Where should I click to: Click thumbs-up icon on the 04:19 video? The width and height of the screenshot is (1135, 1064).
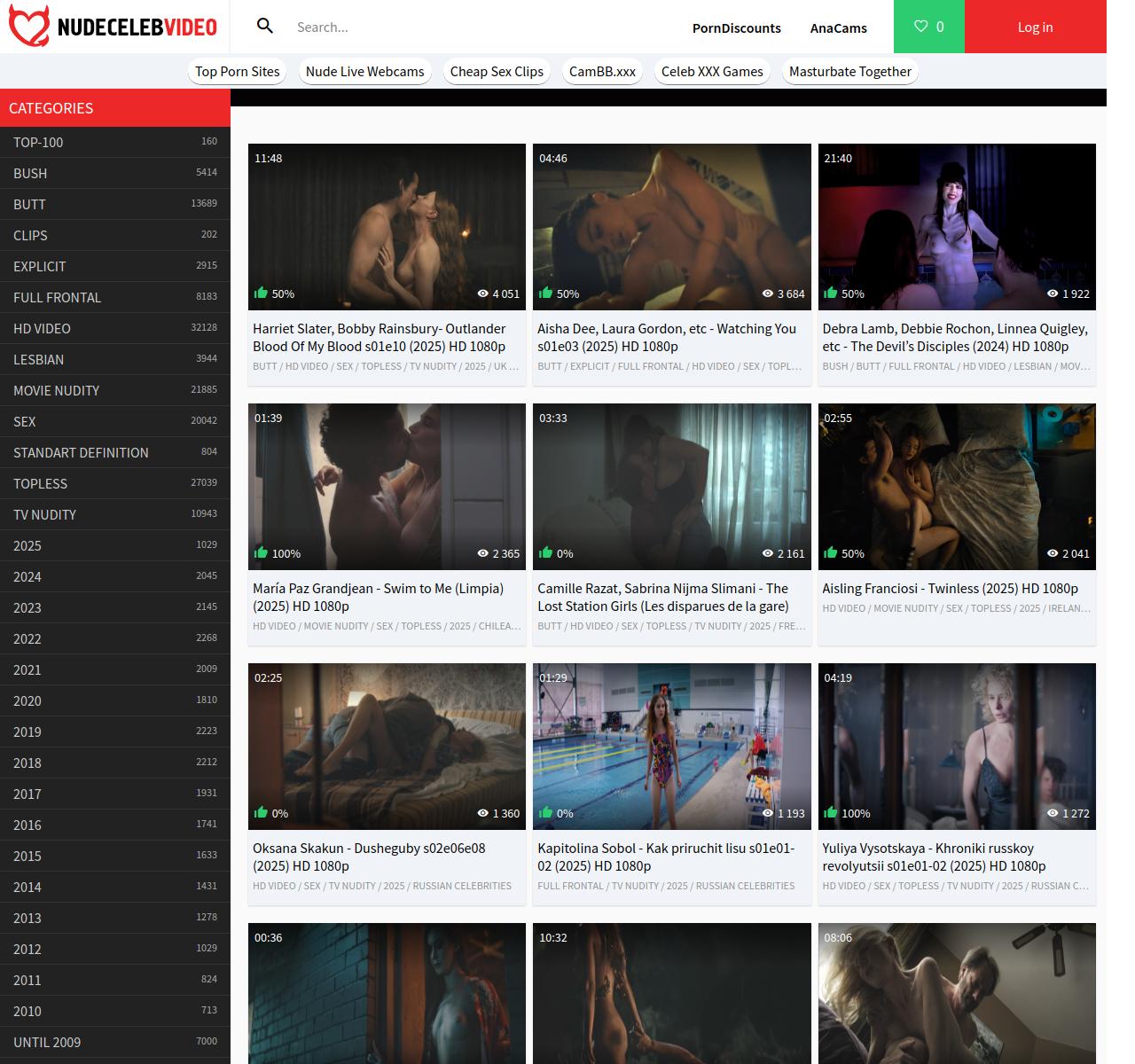coord(830,812)
